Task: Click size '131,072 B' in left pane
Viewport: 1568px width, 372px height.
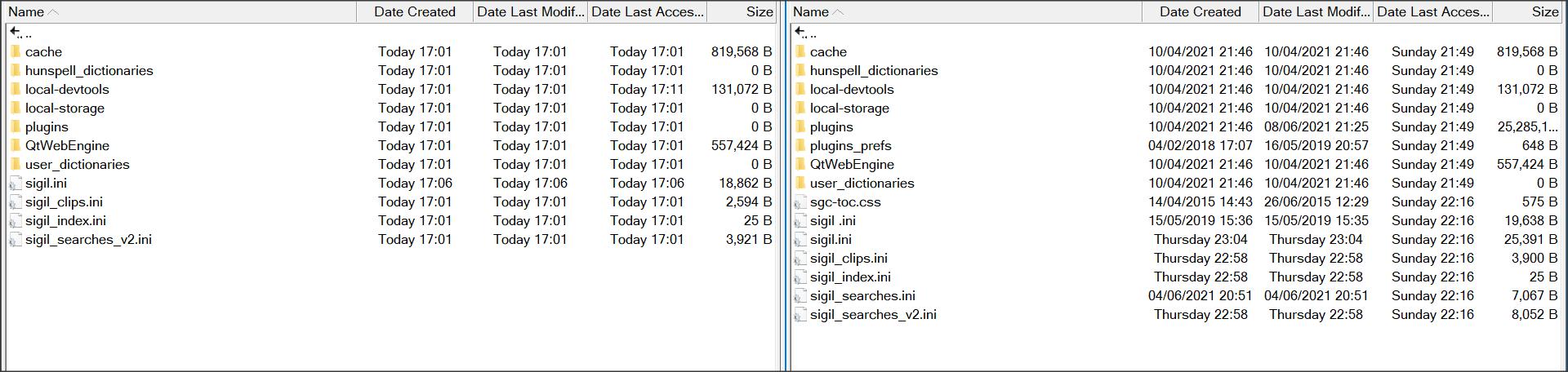Action: [x=742, y=89]
